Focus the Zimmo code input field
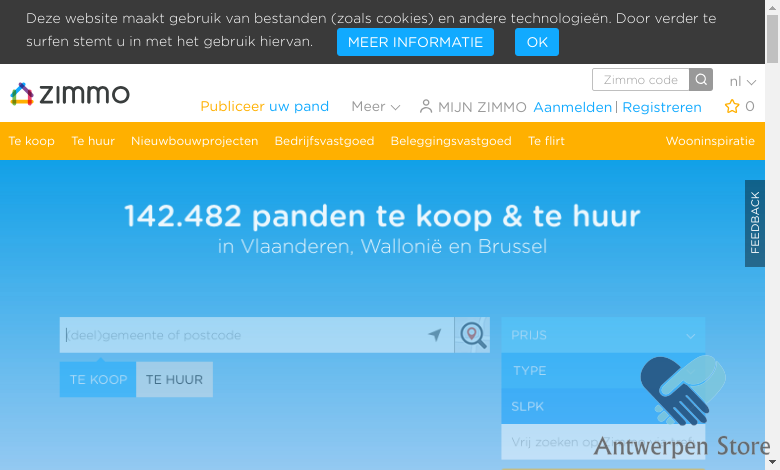Image resolution: width=780 pixels, height=470 pixels. tap(641, 80)
